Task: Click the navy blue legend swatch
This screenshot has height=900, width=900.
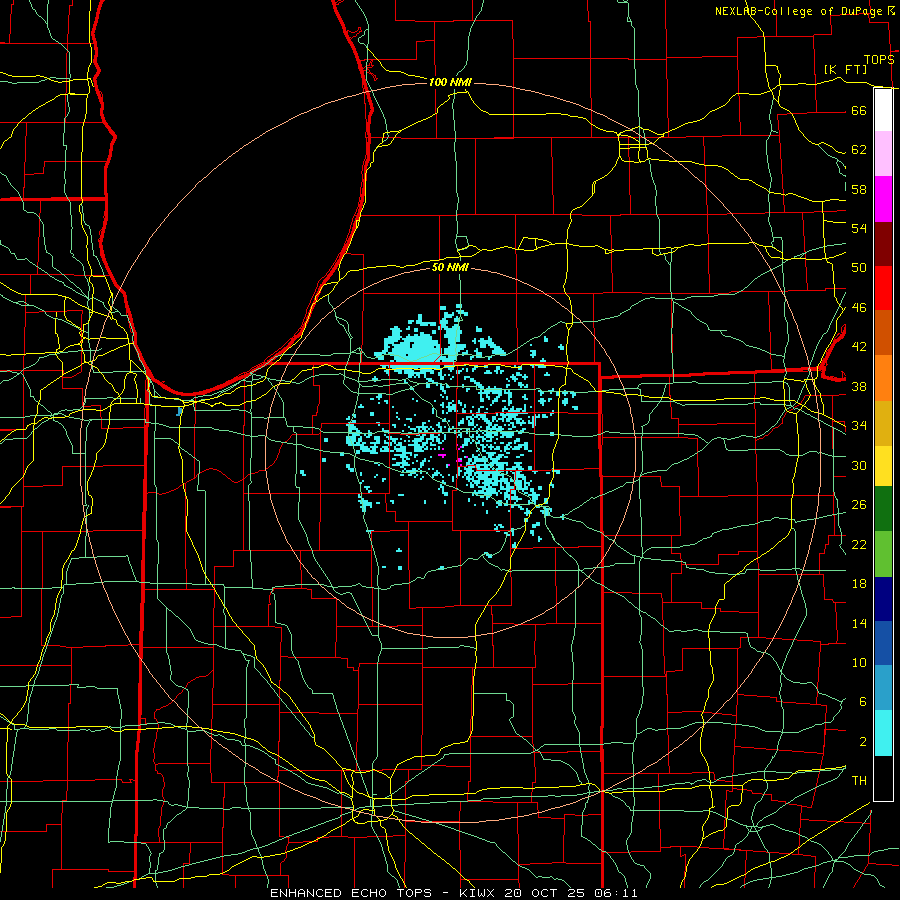Action: click(883, 599)
